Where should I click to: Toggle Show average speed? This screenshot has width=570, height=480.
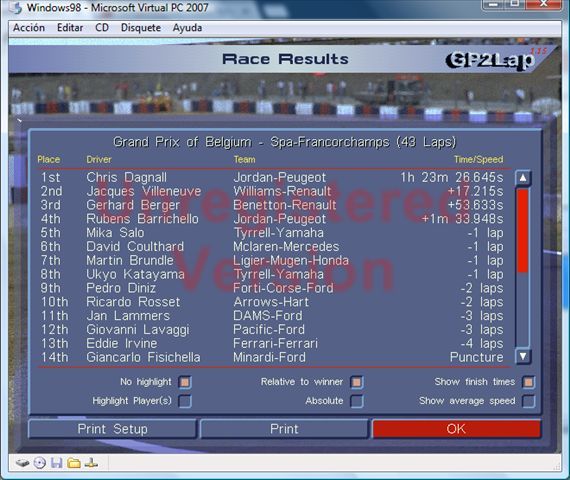(x=528, y=401)
